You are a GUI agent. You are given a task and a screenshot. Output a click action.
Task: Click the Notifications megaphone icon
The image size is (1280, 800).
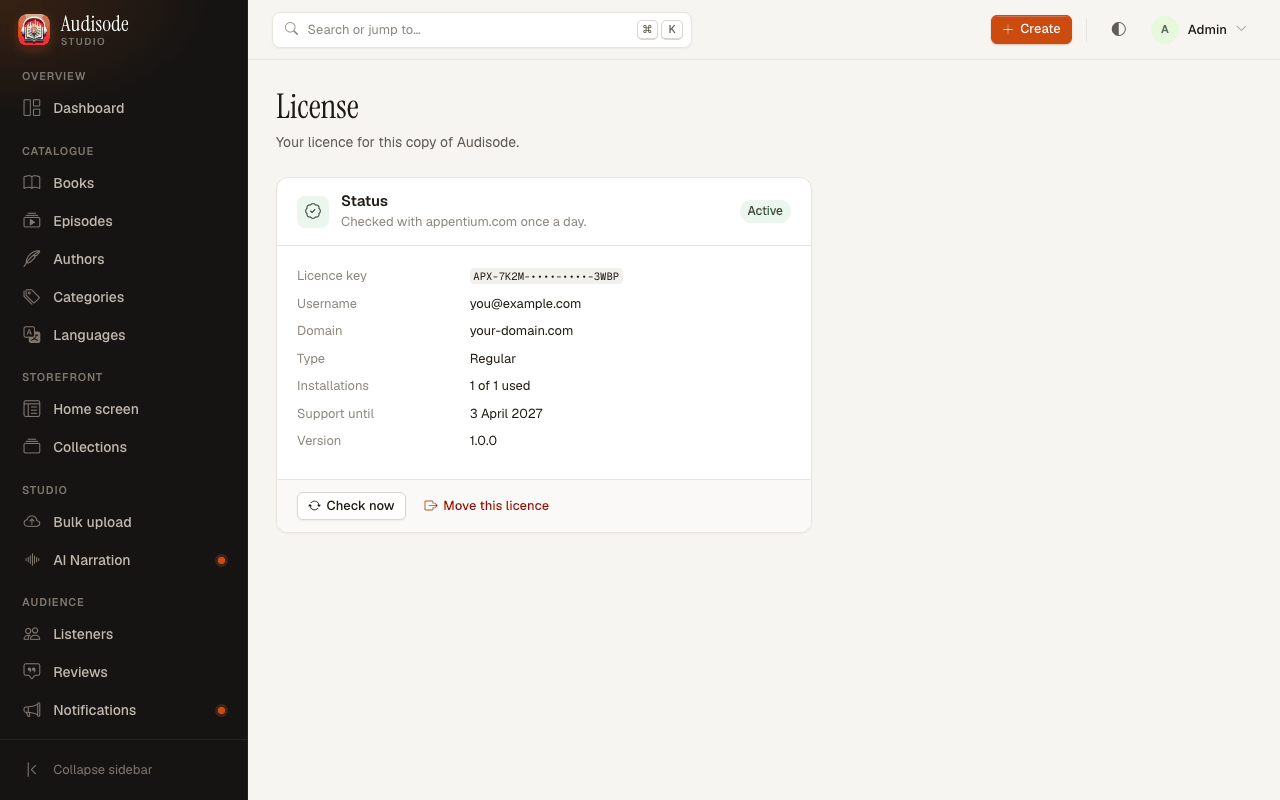tap(32, 710)
